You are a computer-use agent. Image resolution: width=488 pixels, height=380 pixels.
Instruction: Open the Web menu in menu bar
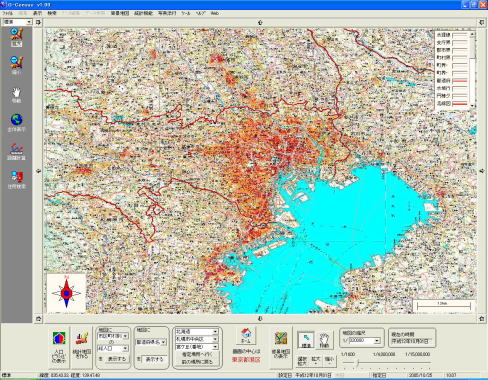click(215, 13)
